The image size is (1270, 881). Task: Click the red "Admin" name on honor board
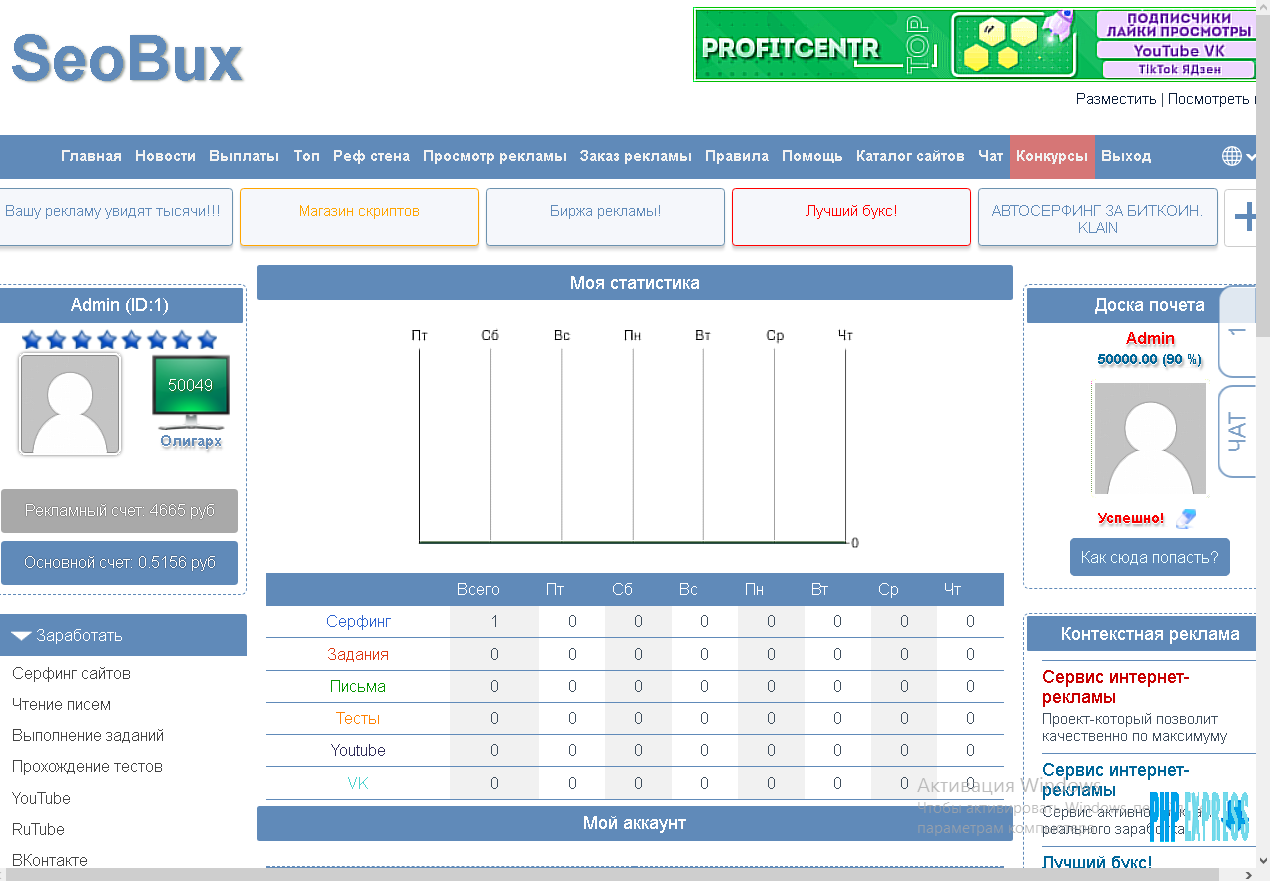point(1150,338)
